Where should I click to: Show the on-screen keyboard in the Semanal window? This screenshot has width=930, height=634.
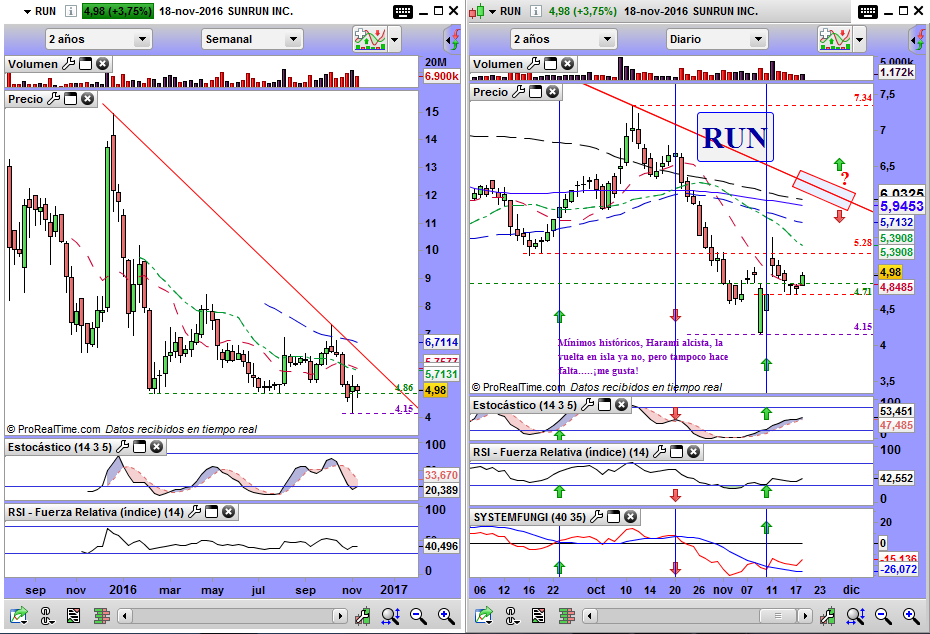[403, 11]
